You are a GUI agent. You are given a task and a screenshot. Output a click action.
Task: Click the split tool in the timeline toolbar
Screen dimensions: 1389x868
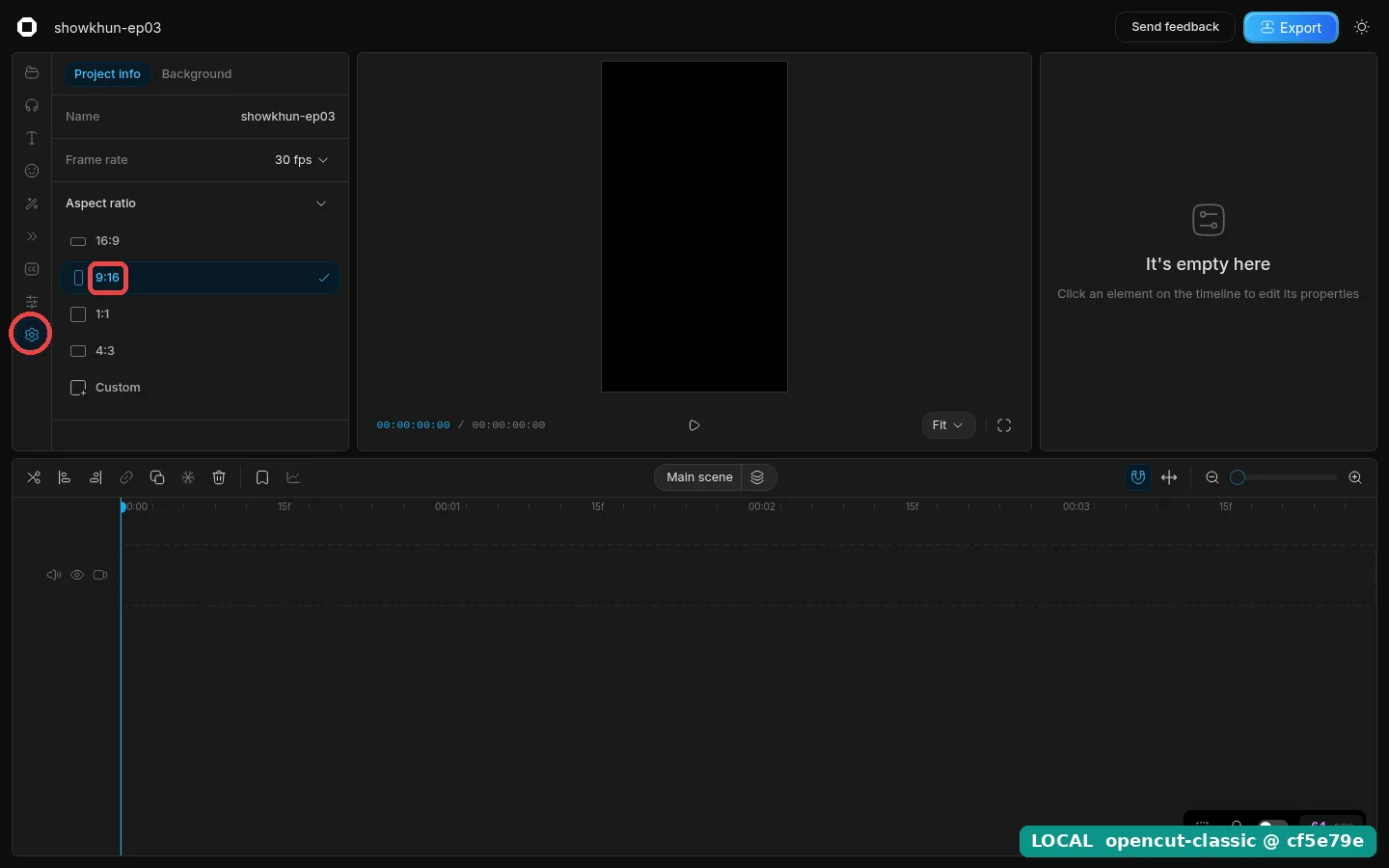click(x=34, y=477)
